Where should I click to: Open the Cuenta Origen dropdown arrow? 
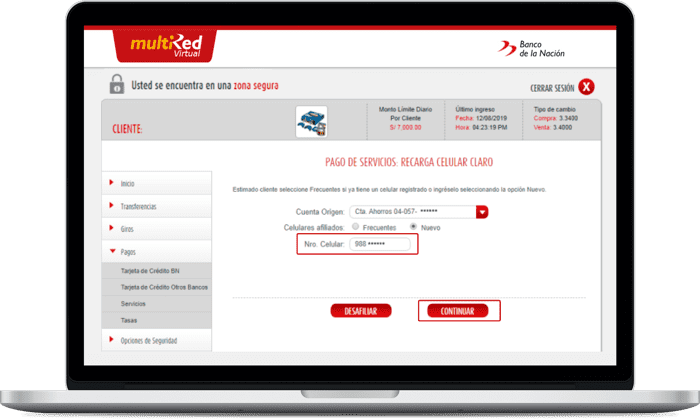click(x=482, y=212)
